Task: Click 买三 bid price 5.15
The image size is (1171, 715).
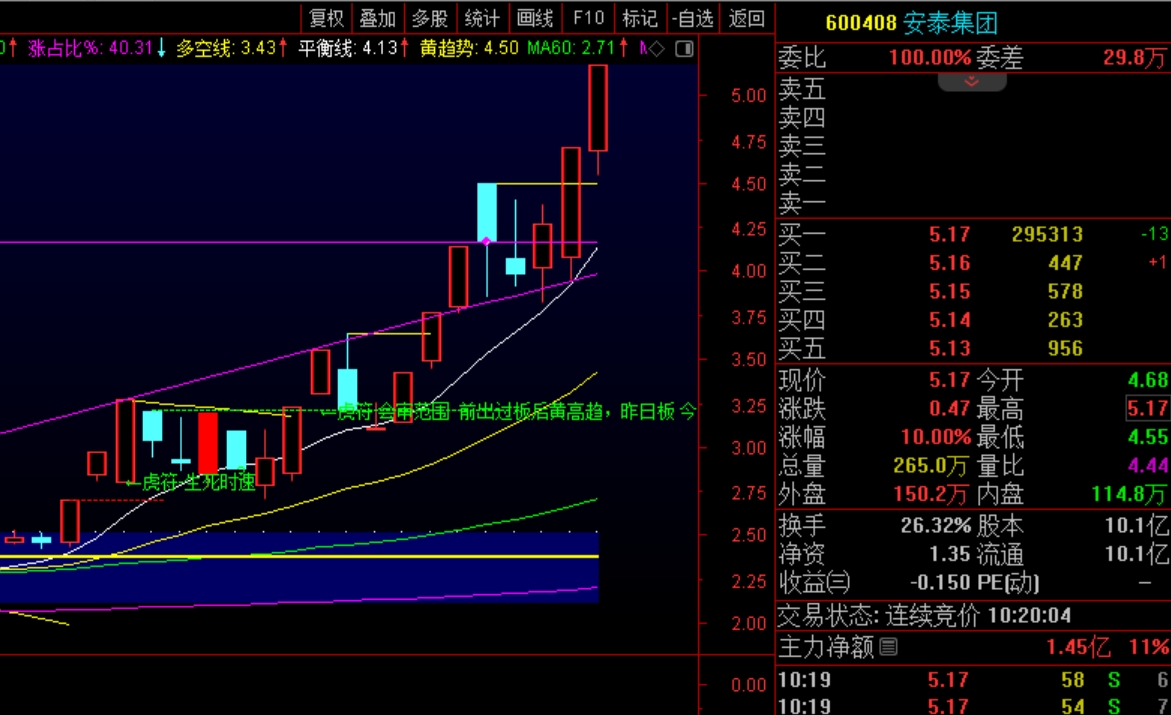Action: click(949, 291)
